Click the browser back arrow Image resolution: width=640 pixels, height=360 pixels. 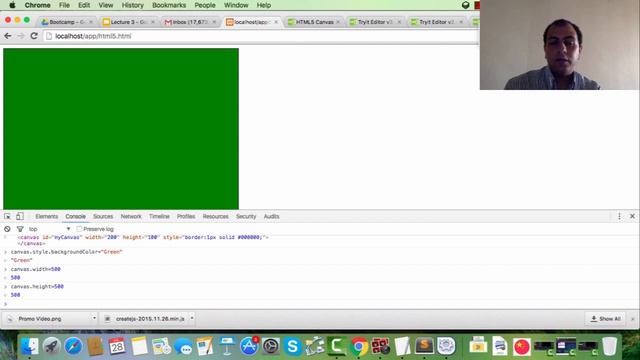click(8, 36)
